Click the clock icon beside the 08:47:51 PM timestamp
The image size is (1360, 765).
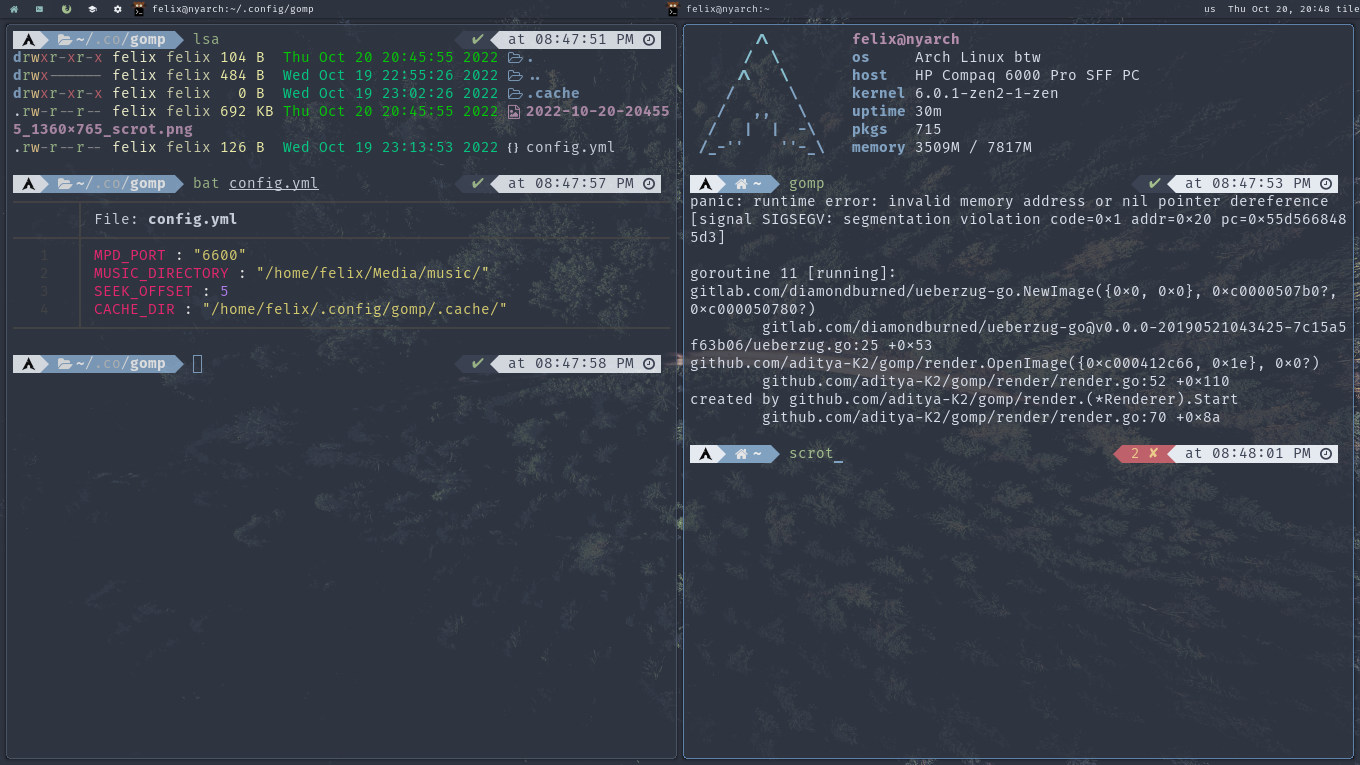(x=650, y=39)
